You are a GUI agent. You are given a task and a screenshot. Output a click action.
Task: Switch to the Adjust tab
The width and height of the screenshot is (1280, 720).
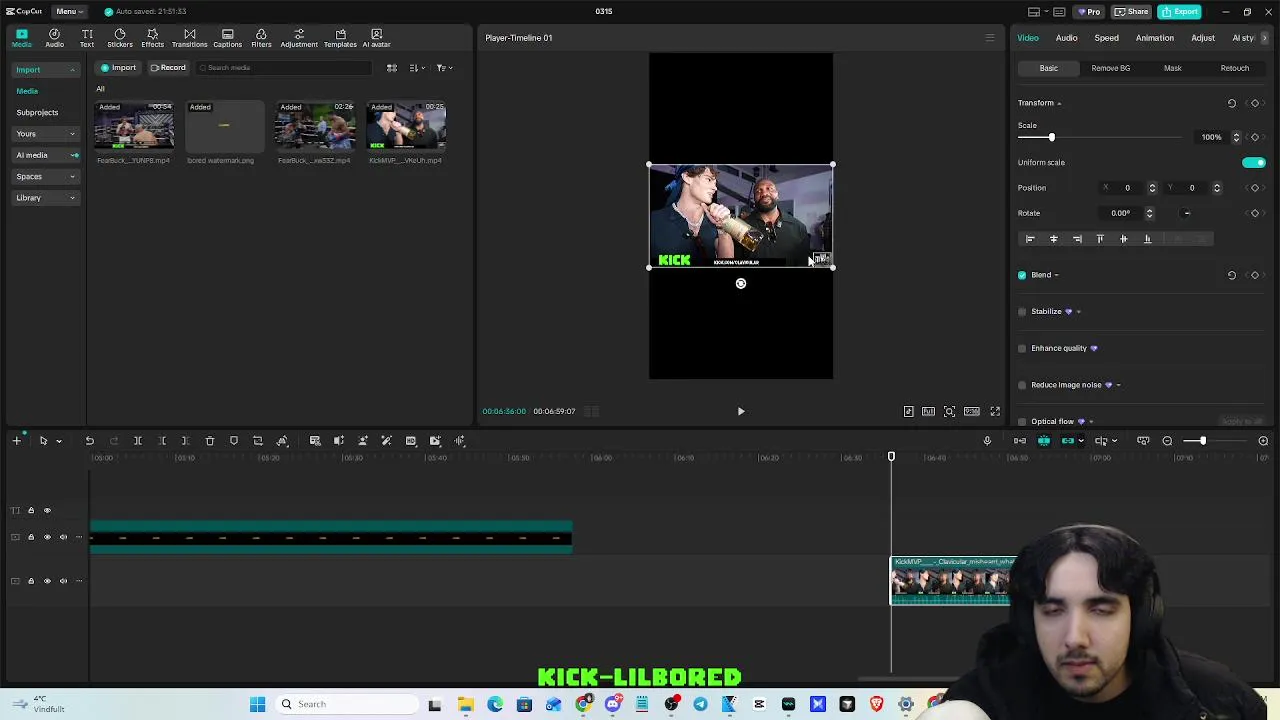pyautogui.click(x=1203, y=38)
